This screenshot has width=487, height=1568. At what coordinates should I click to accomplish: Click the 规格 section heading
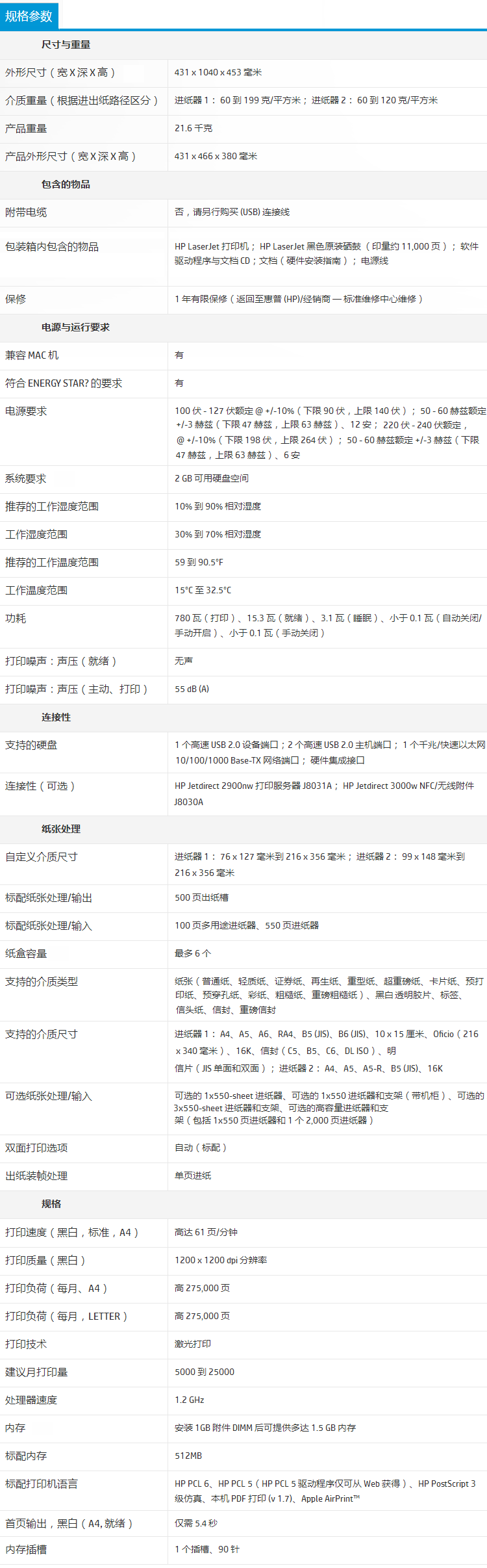51,1204
